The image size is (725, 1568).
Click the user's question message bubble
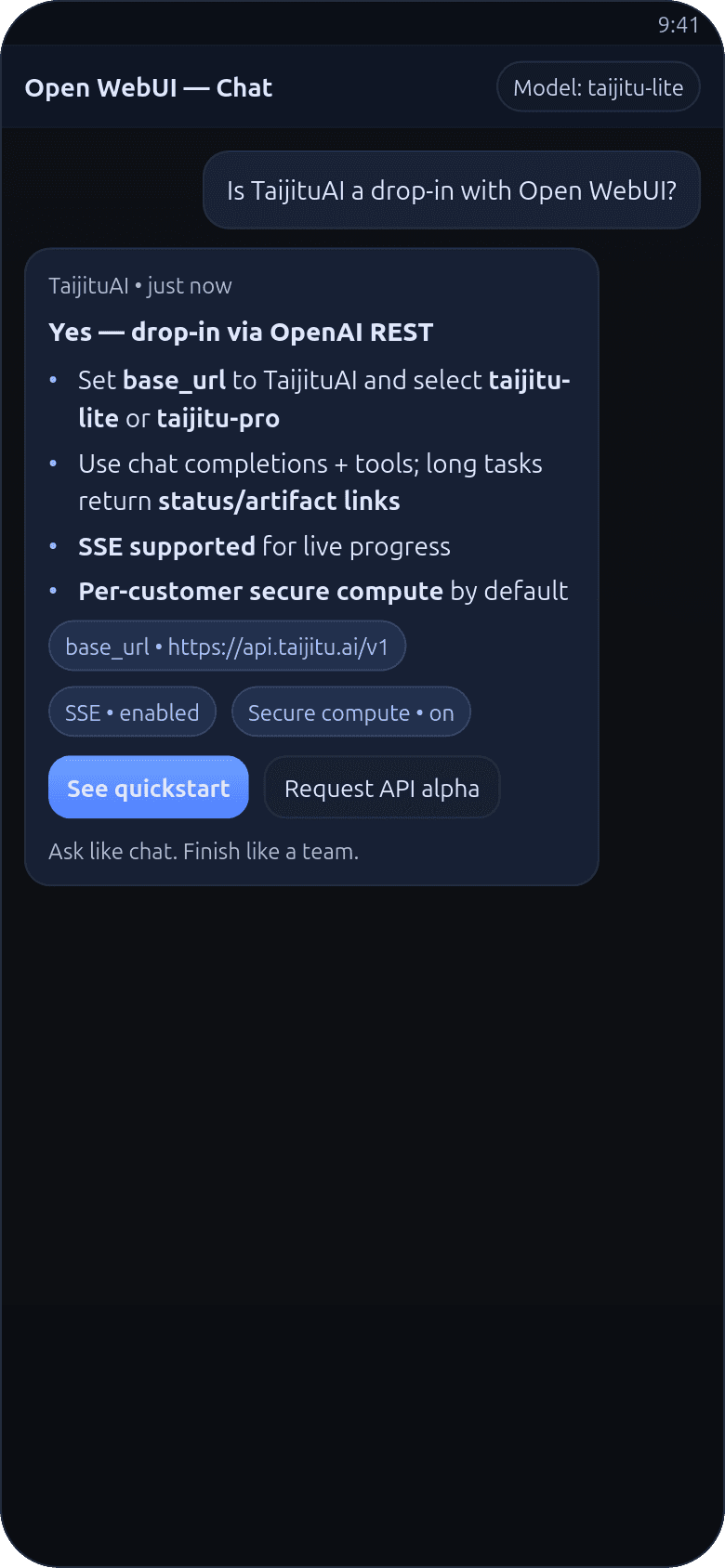(x=452, y=190)
